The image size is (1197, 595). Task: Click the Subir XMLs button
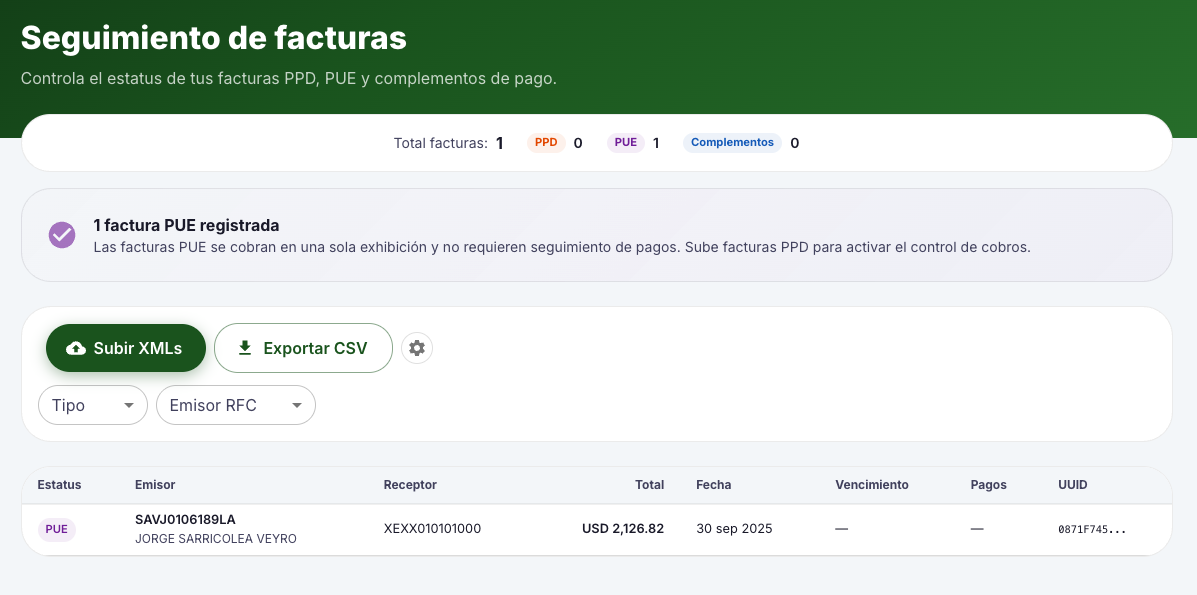(126, 348)
